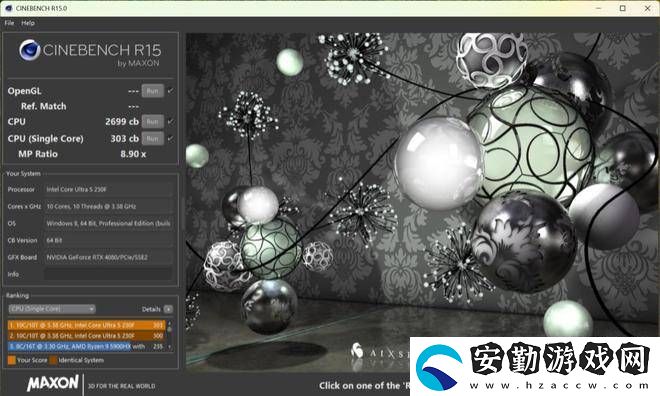Run the CPU benchmark
This screenshot has width=660, height=396.
coord(152,122)
